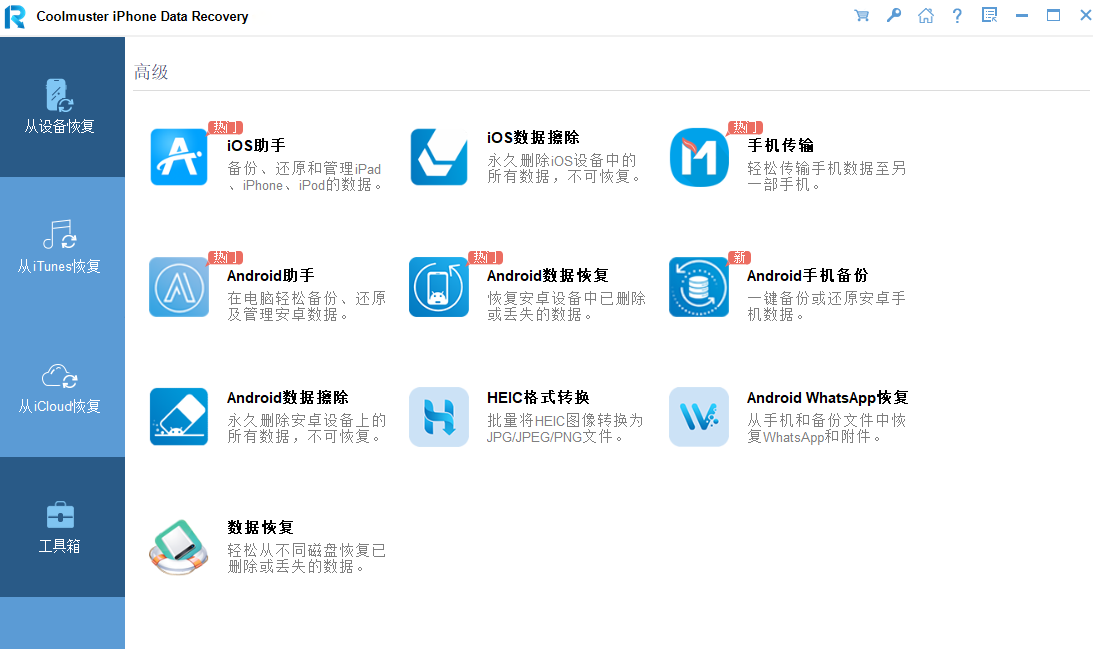
Task: Switch to 从设备恢复 tab
Action: click(x=62, y=107)
